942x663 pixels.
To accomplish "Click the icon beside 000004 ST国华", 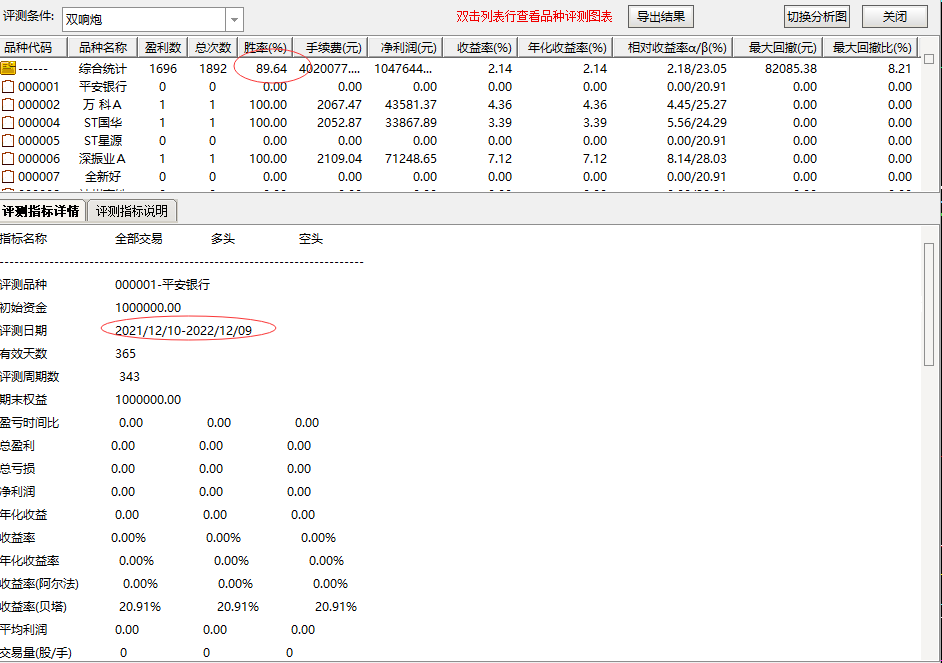I will [8, 123].
